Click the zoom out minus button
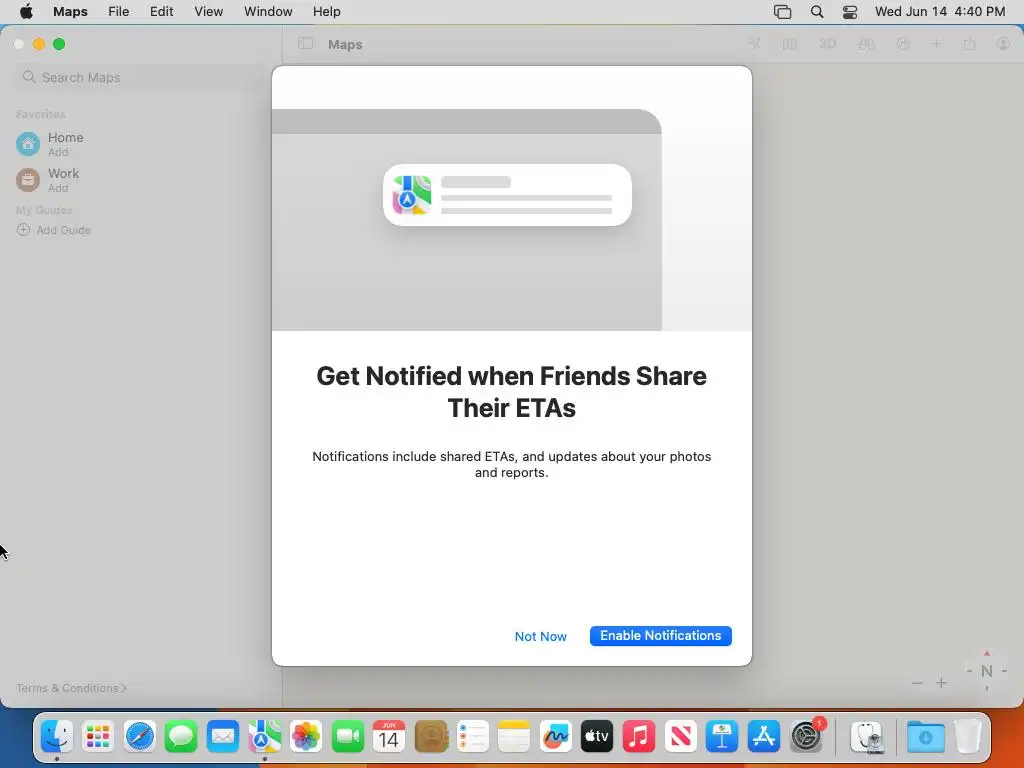 pos(917,682)
